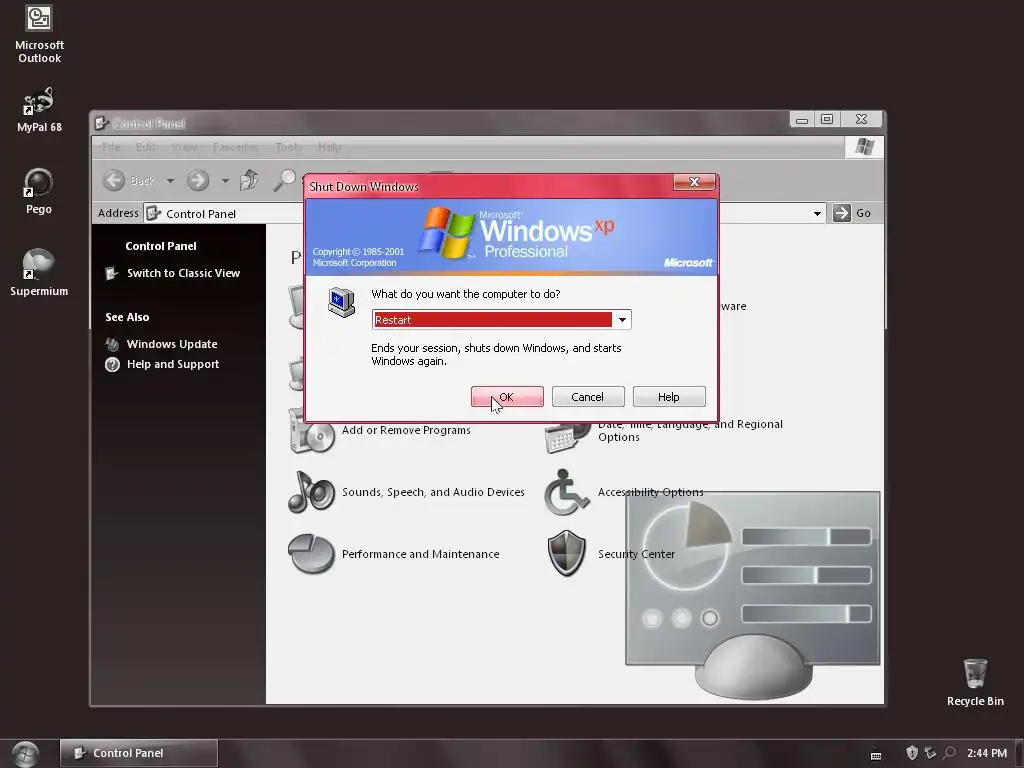Viewport: 1024px width, 768px height.
Task: Open the File menu in Control Panel
Action: click(x=111, y=147)
